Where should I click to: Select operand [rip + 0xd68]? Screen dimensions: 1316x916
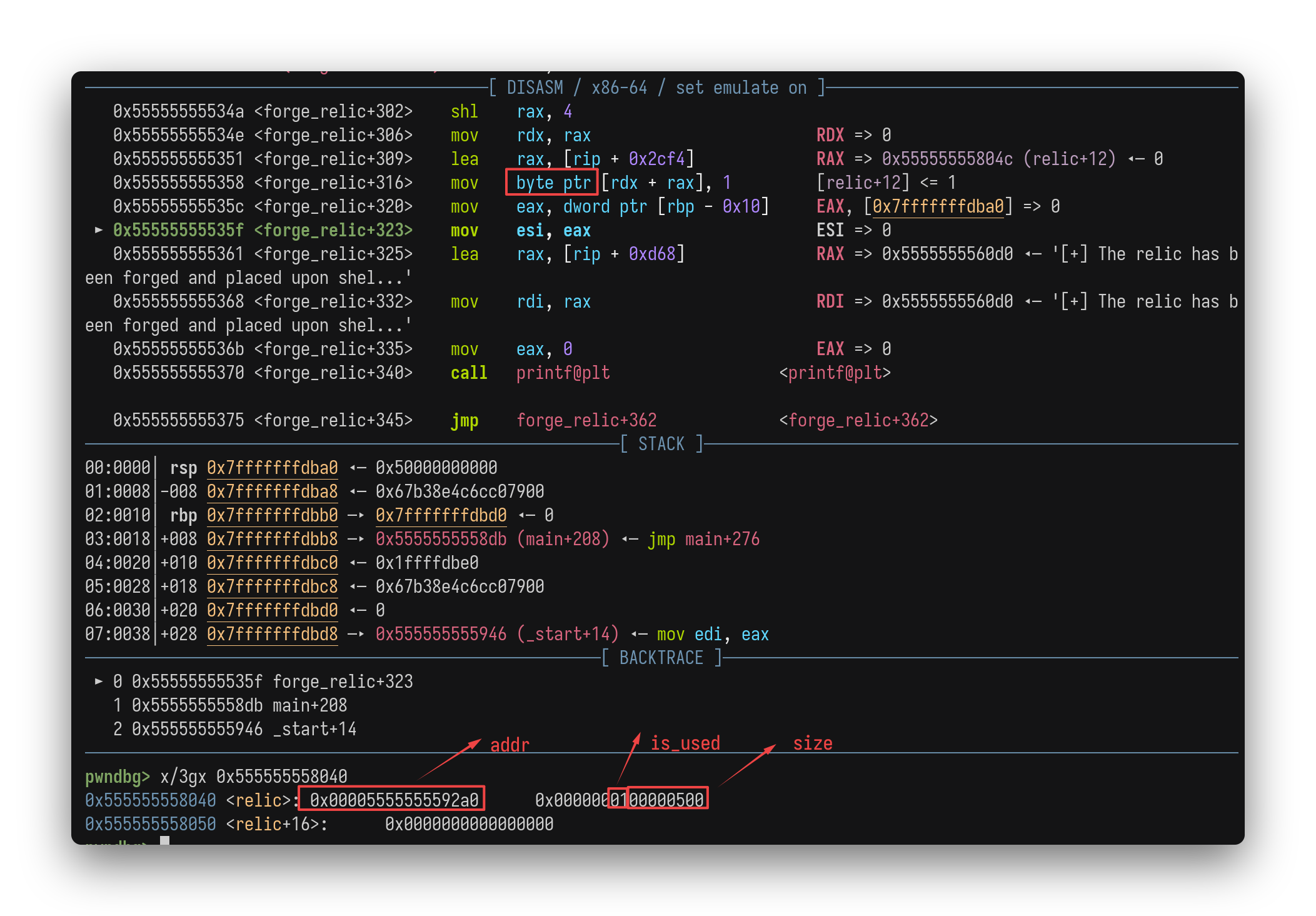[624, 254]
